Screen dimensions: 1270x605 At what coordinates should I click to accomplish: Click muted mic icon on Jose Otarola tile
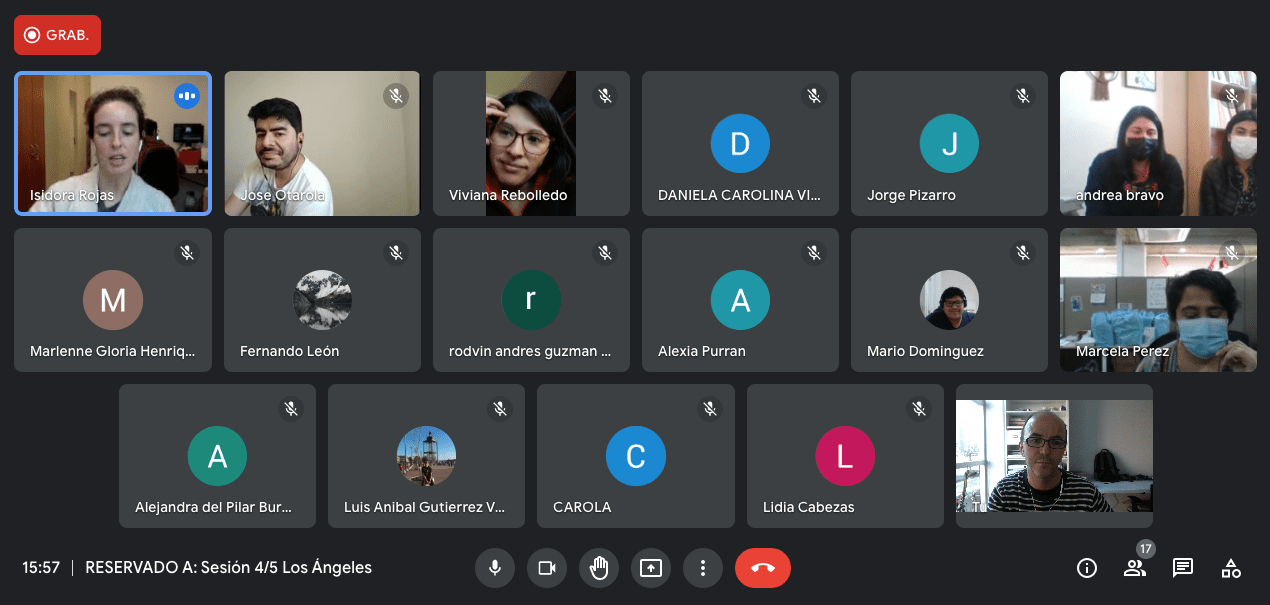click(396, 96)
